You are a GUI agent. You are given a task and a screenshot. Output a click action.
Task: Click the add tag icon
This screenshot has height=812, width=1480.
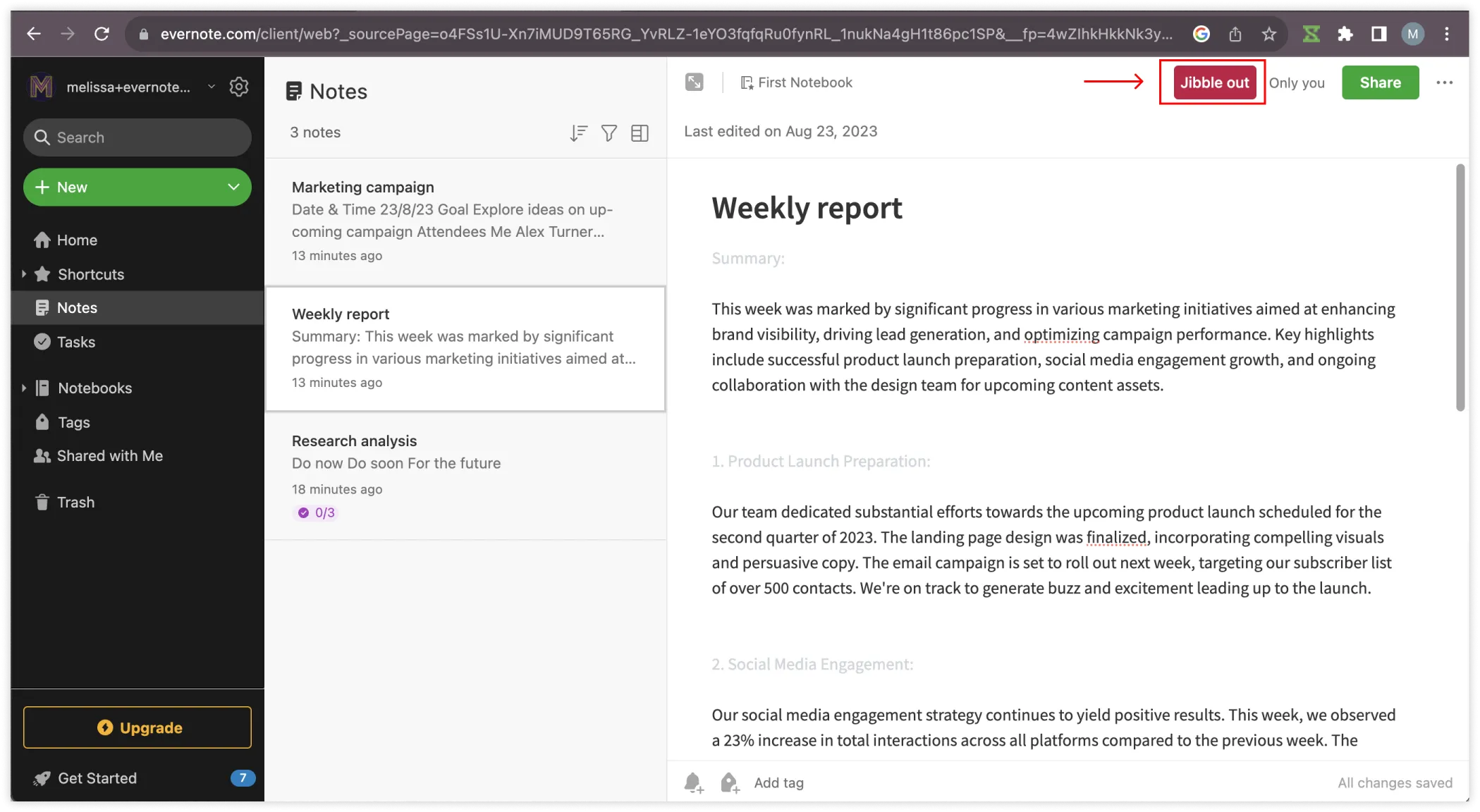pos(730,782)
